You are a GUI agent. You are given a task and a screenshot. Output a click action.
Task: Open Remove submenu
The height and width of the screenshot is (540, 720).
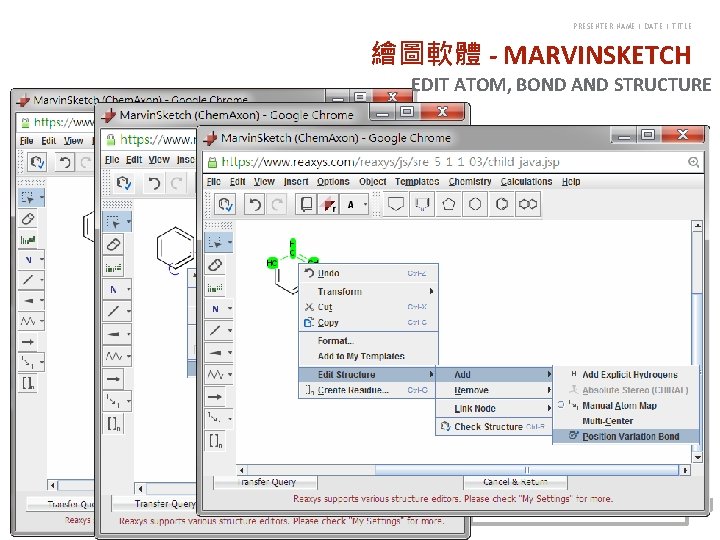(494, 390)
